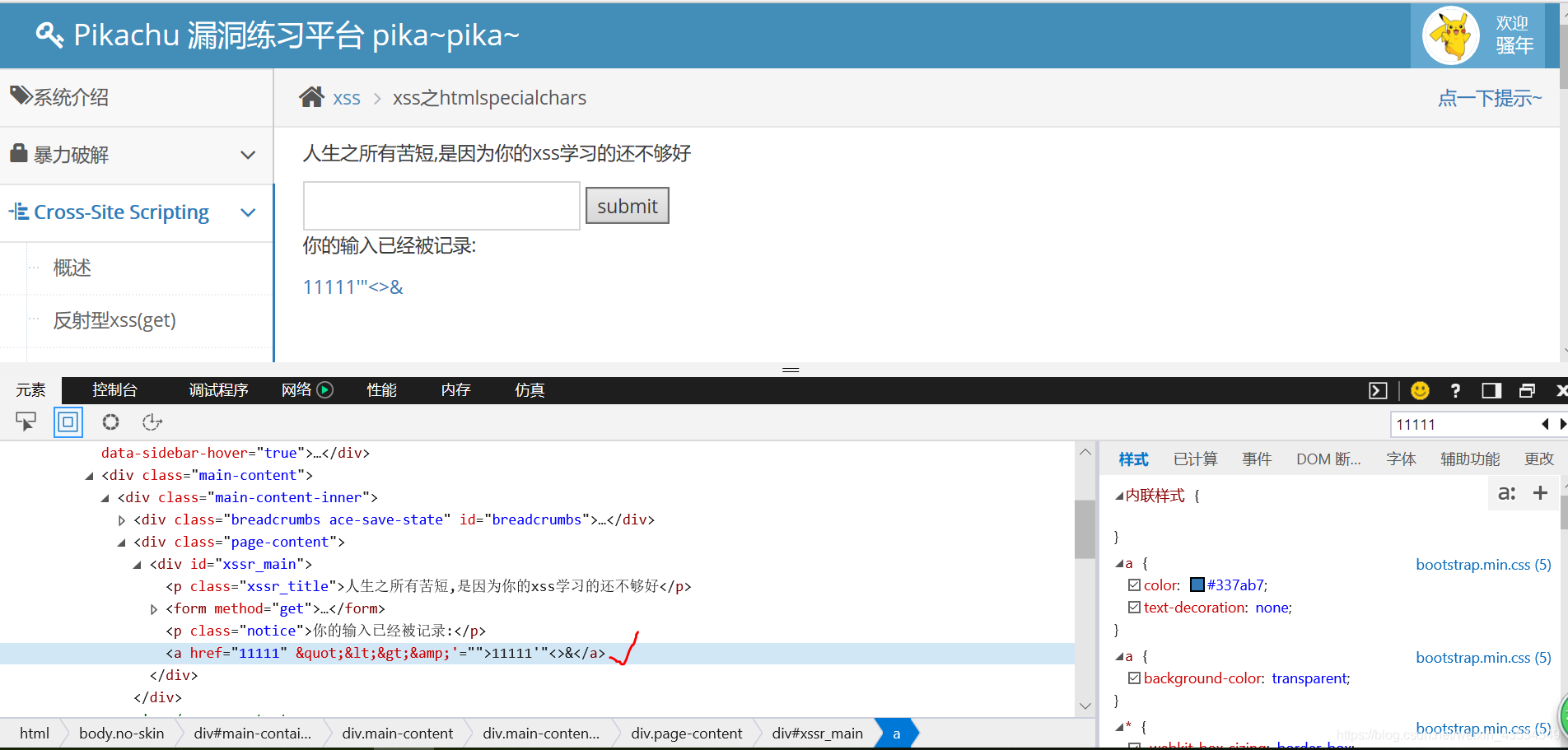Collapse the 内联样式 rule triangle
This screenshot has height=750, width=1568.
(1119, 496)
